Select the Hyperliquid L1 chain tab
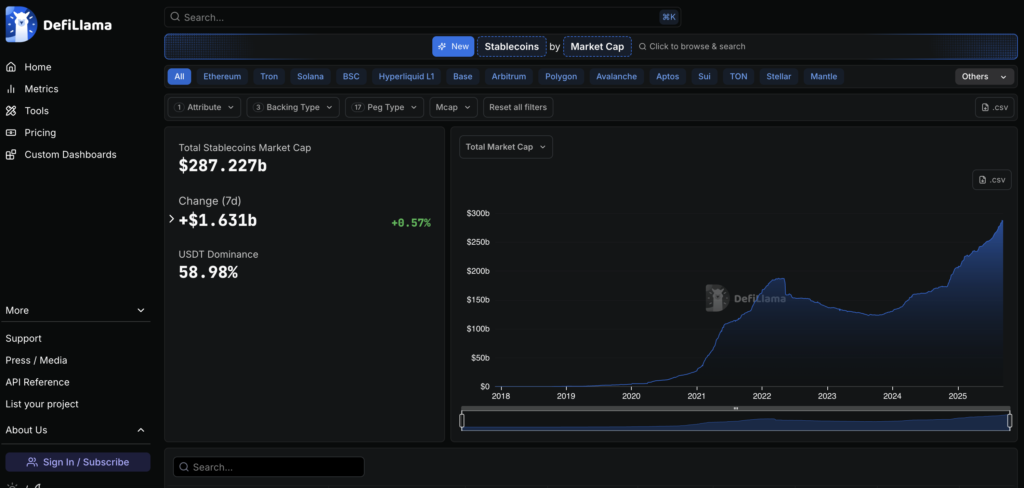The height and width of the screenshot is (488, 1024). 406,76
